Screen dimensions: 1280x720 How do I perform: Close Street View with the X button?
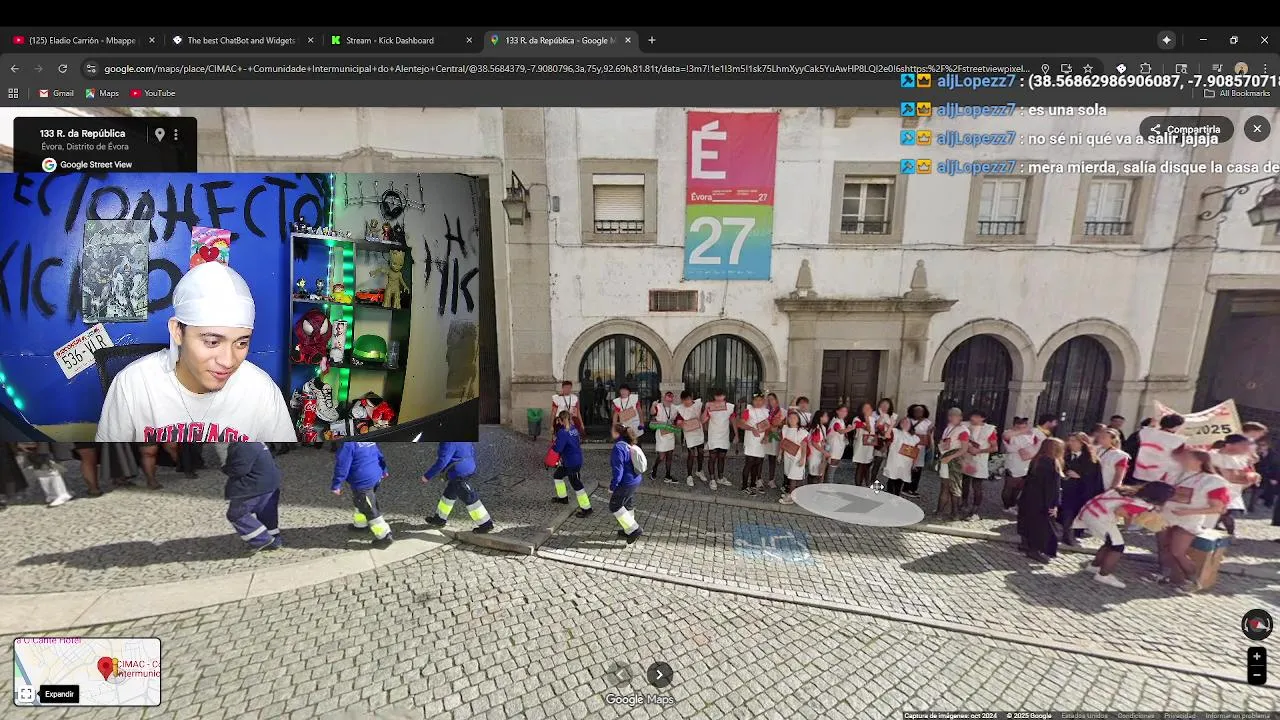1257,129
